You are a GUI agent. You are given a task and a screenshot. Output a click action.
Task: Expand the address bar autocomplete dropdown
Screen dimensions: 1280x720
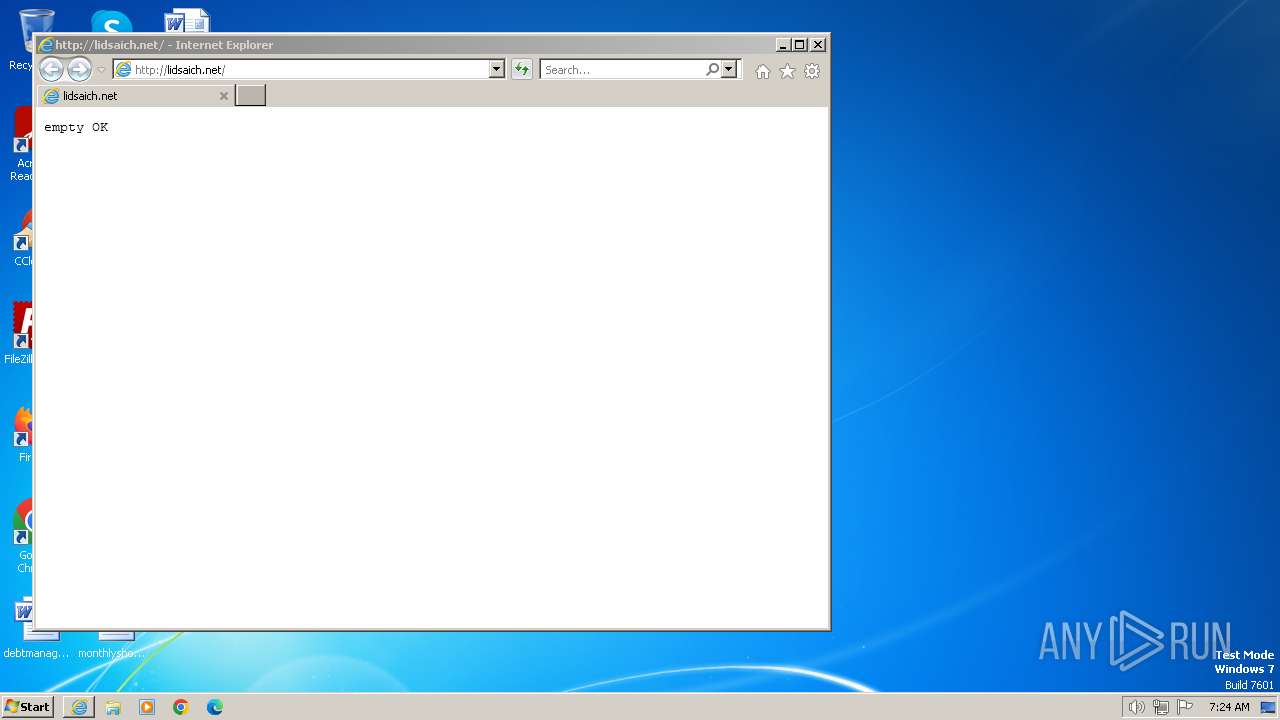(496, 69)
